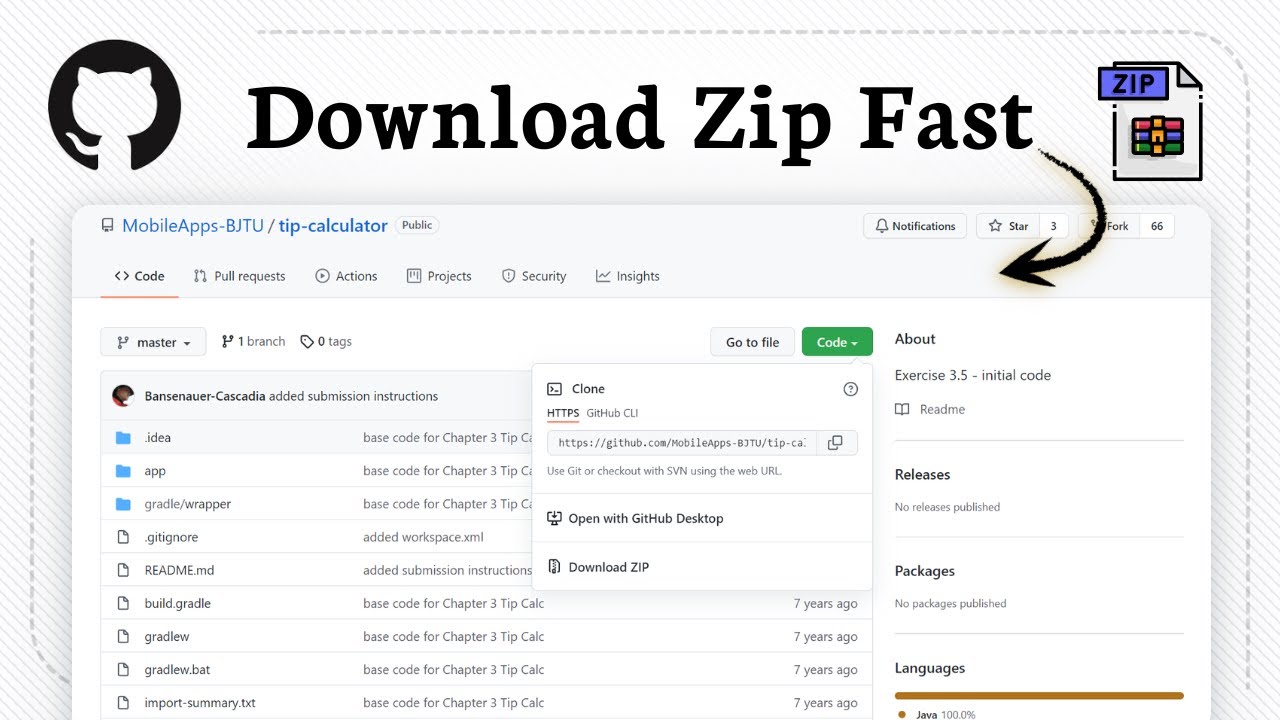This screenshot has height=720, width=1280.
Task: Click the 'added workspace.xml' commit message
Action: click(x=423, y=537)
